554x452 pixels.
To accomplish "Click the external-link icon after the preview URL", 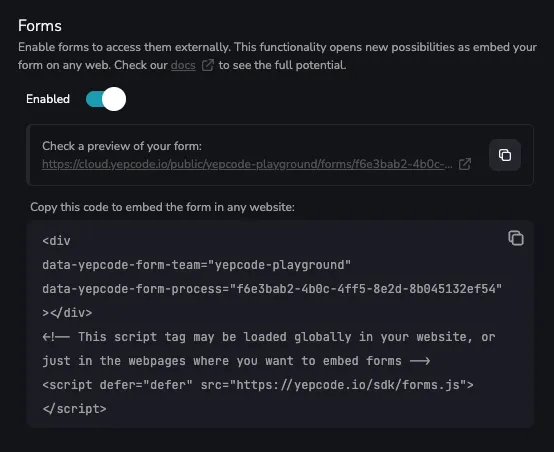I will [x=465, y=164].
